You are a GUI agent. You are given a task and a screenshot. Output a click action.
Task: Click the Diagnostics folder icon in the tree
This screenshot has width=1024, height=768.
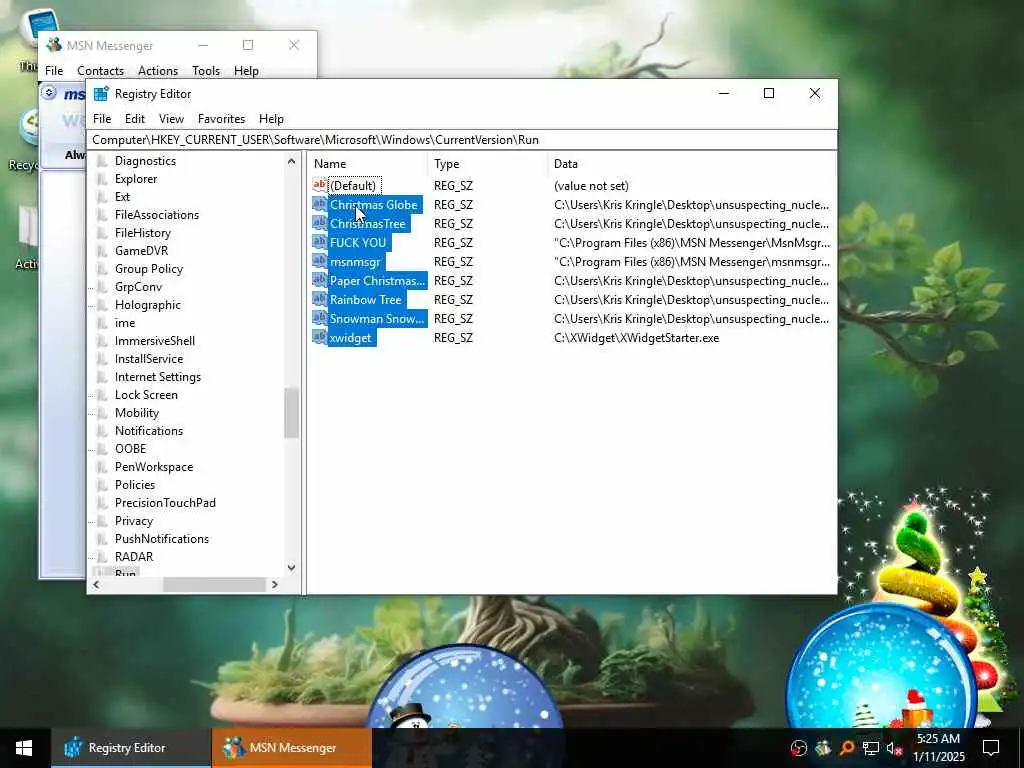pyautogui.click(x=103, y=161)
